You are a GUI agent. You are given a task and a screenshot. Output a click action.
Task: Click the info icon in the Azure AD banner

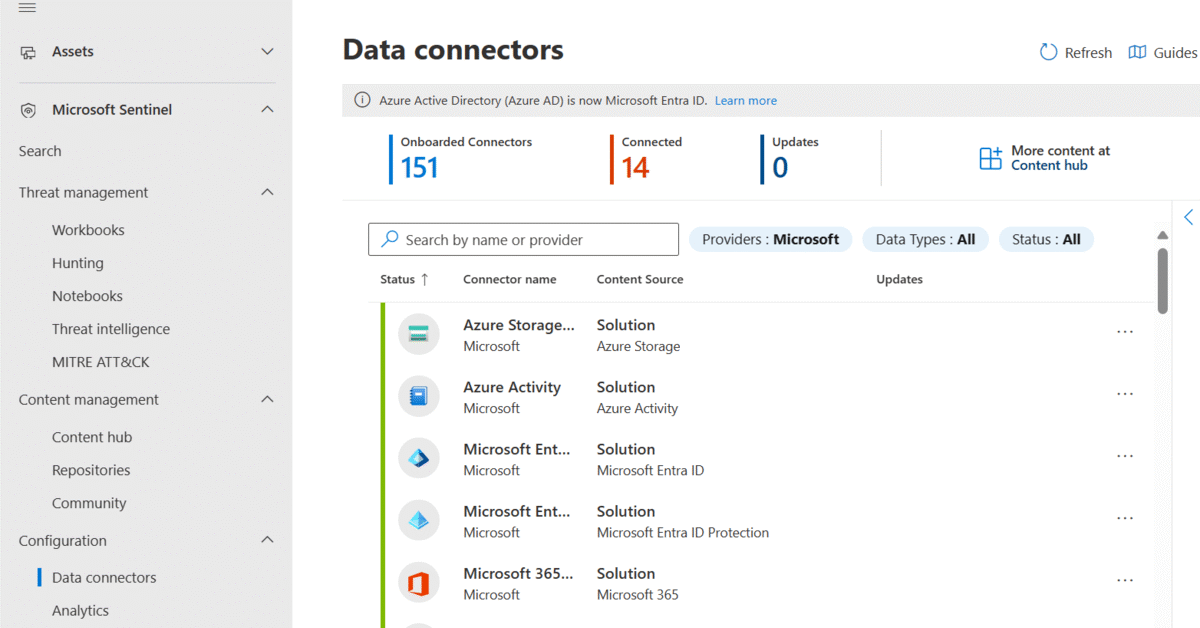click(x=362, y=101)
